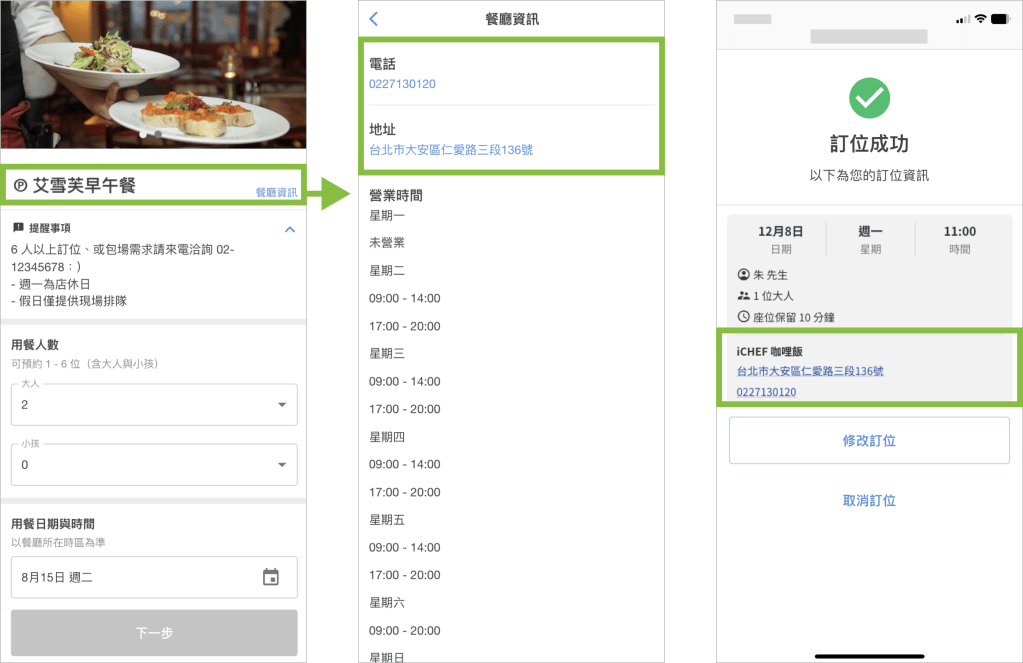The image size is (1023, 663).
Task: Tap the group icon beside 1 位大人
Action: click(743, 296)
